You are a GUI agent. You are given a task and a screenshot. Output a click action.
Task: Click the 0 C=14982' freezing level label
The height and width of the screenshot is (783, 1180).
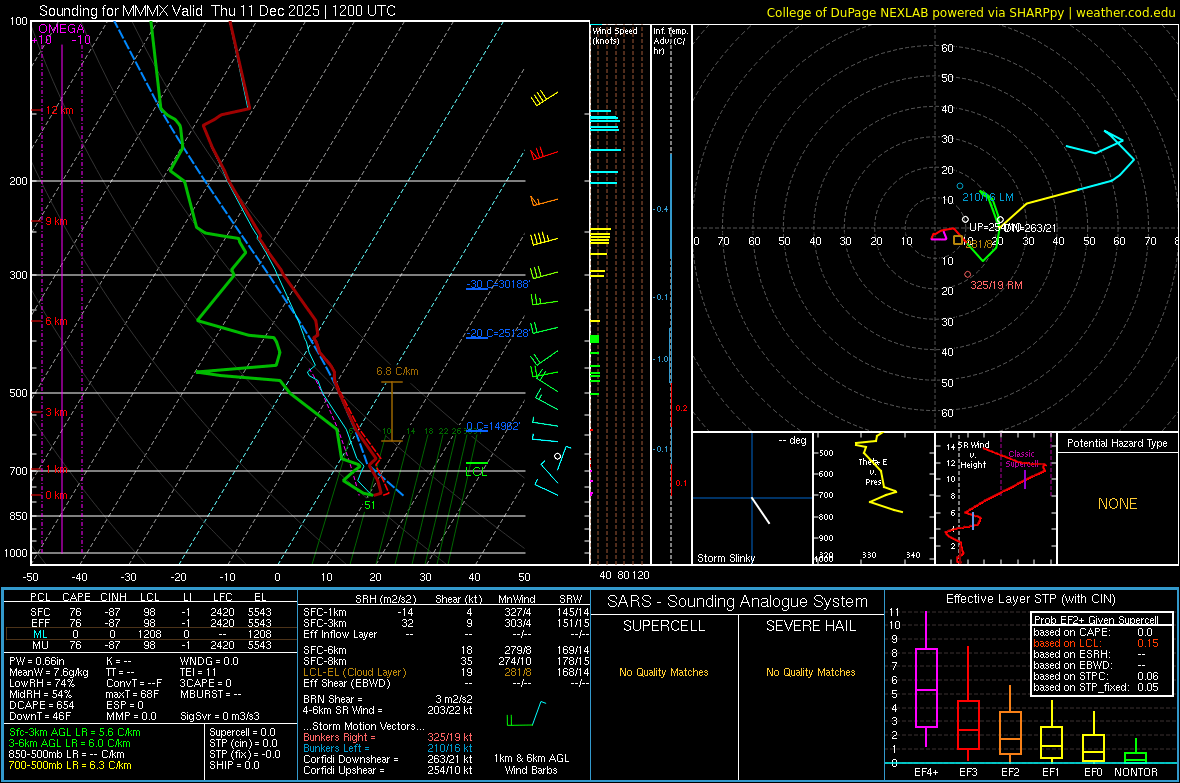[493, 426]
